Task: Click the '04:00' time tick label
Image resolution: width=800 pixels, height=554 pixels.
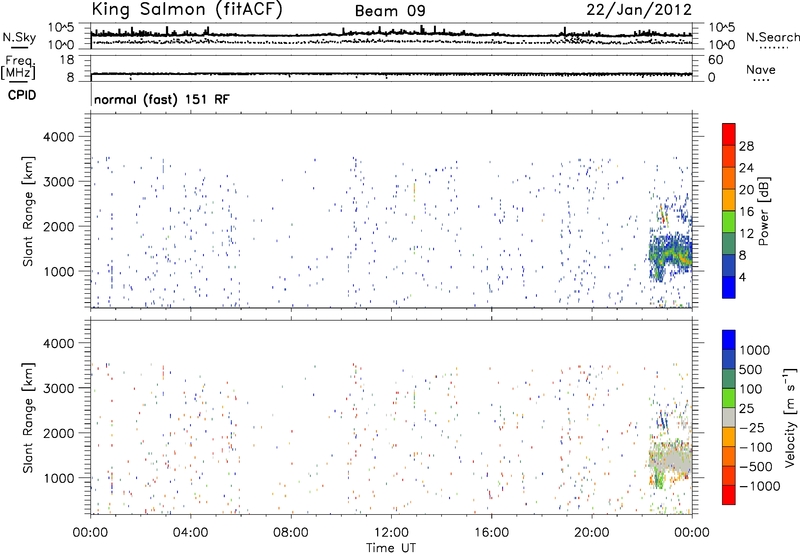Action: 190,533
